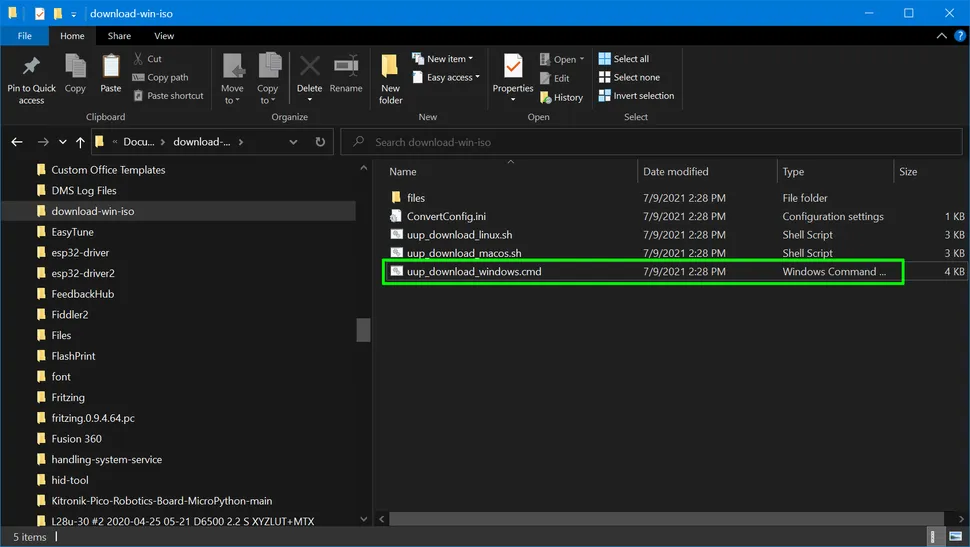This screenshot has width=970, height=547.
Task: Click the Paste icon in Clipboard group
Action: coord(111,70)
